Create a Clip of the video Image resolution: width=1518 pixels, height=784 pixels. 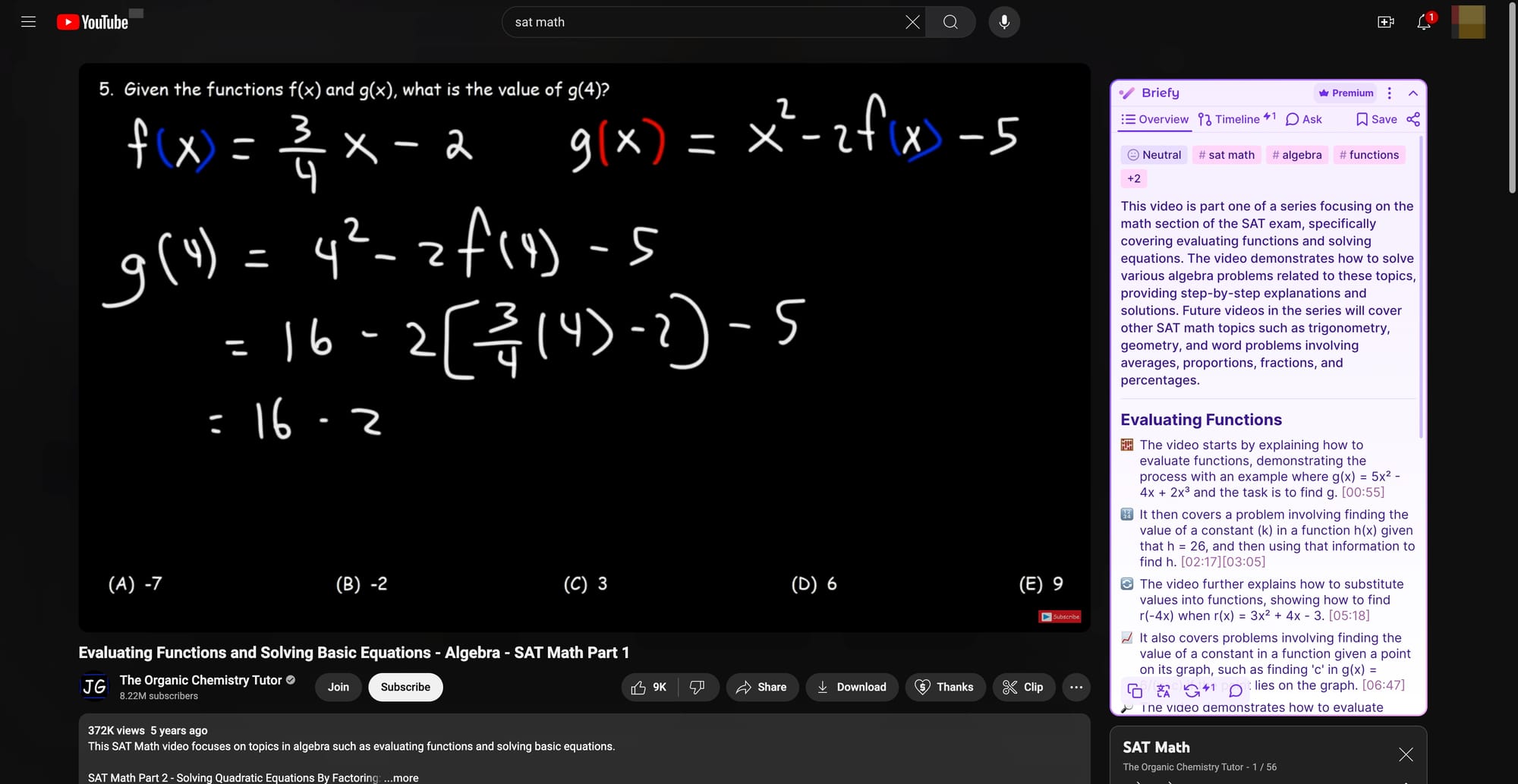1023,687
